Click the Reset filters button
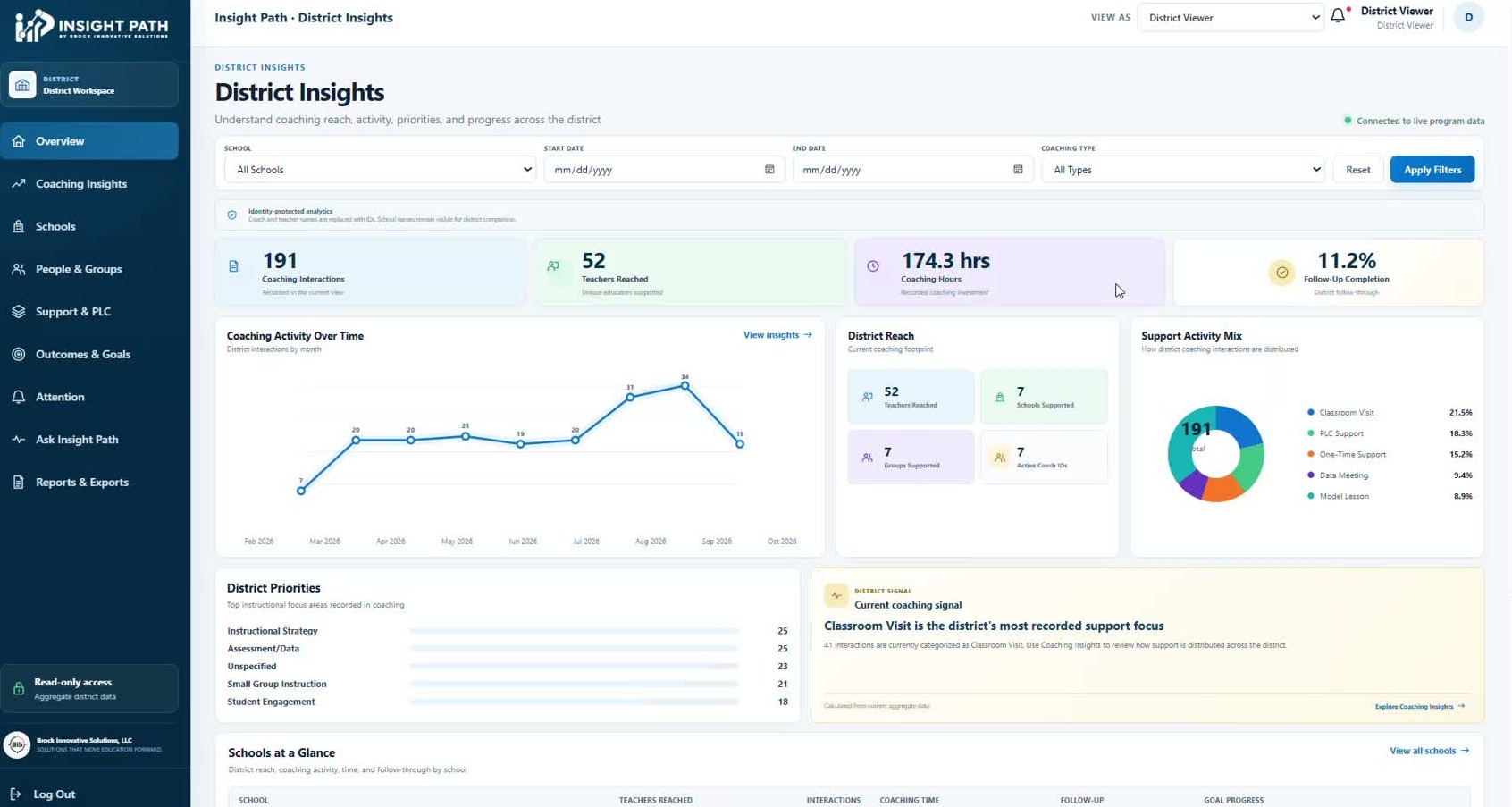Image resolution: width=1512 pixels, height=807 pixels. coord(1357,170)
